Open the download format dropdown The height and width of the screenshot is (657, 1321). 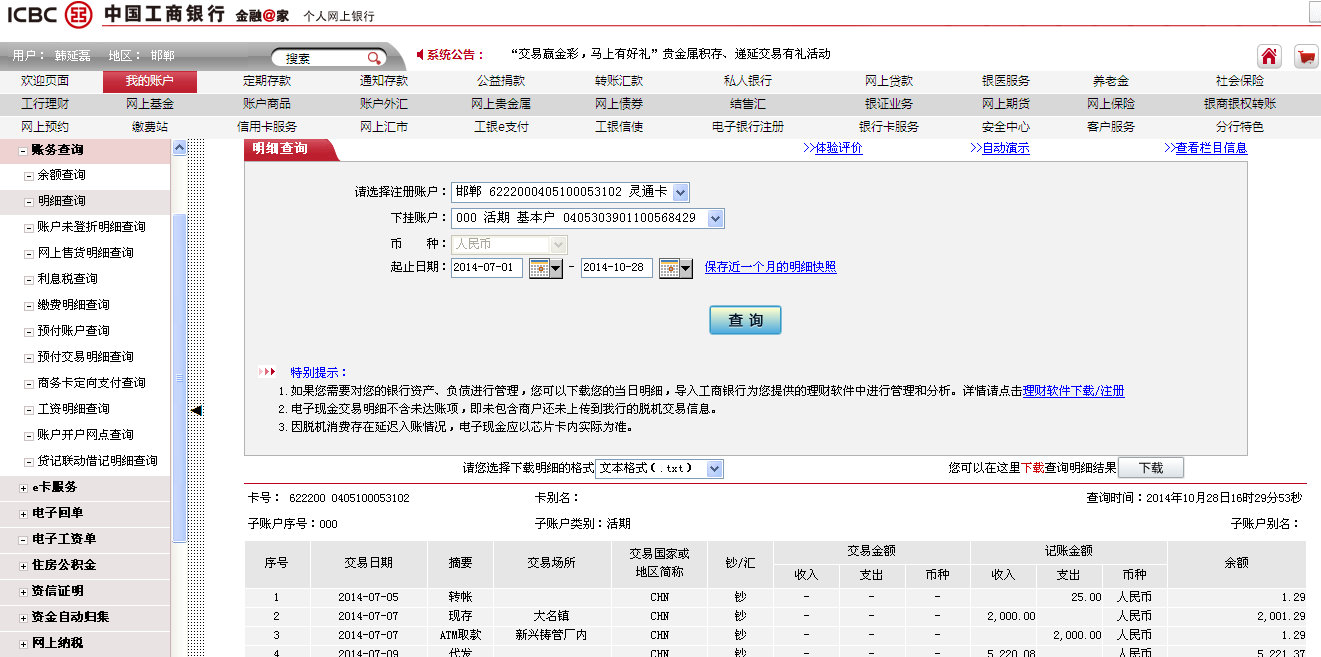coord(713,469)
